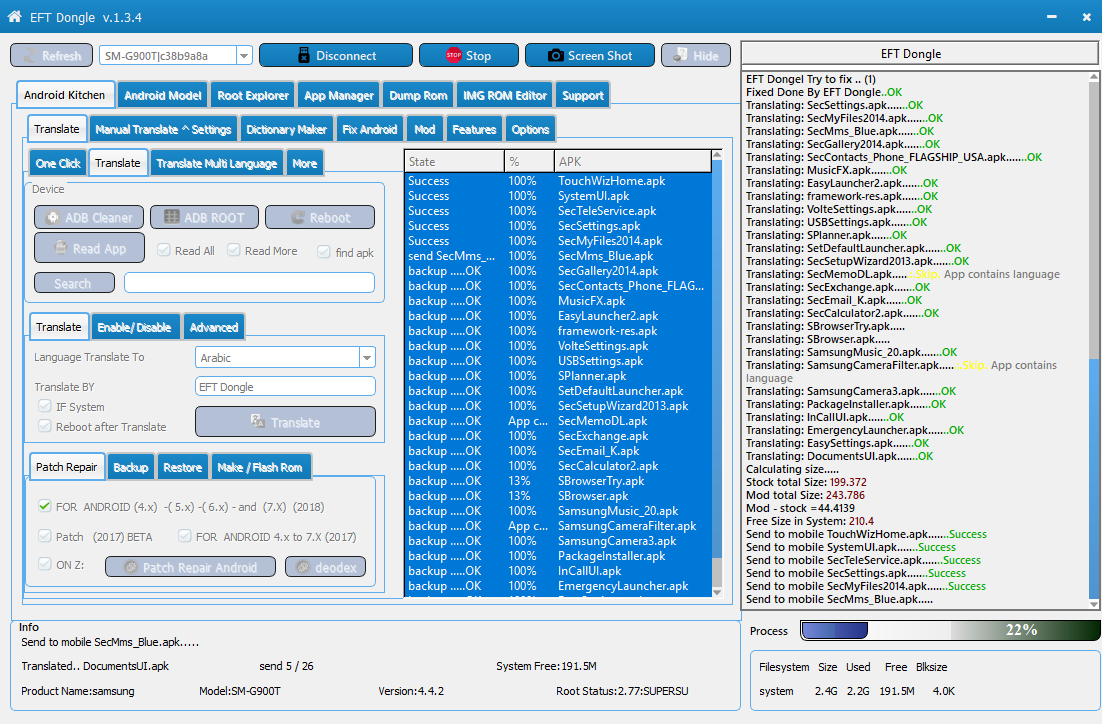Select the framework-res.apk row
Viewport: 1102px width, 724px height.
click(559, 331)
